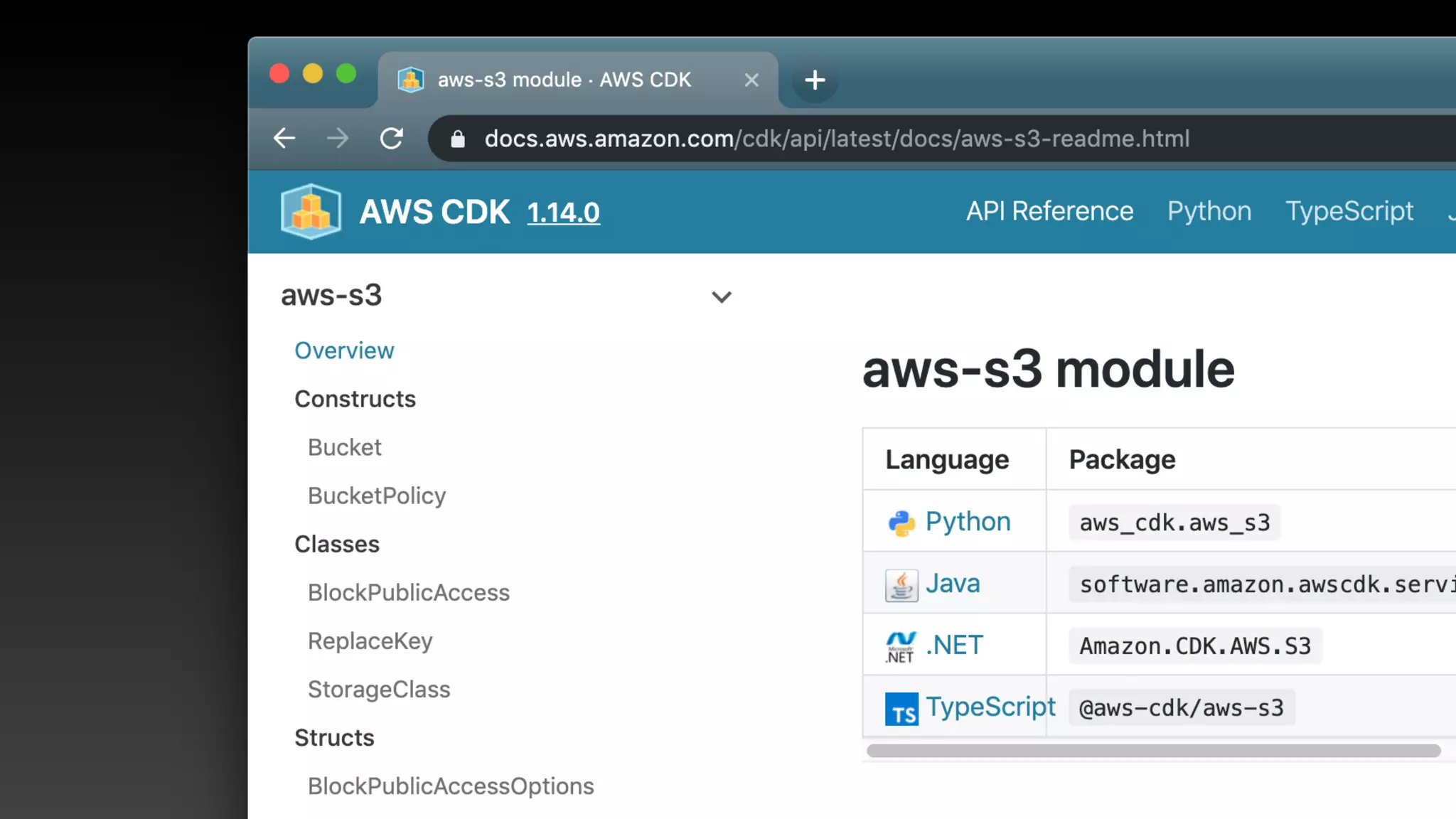Open BucketPolicy in the sidebar
This screenshot has height=819, width=1456.
[x=377, y=496]
